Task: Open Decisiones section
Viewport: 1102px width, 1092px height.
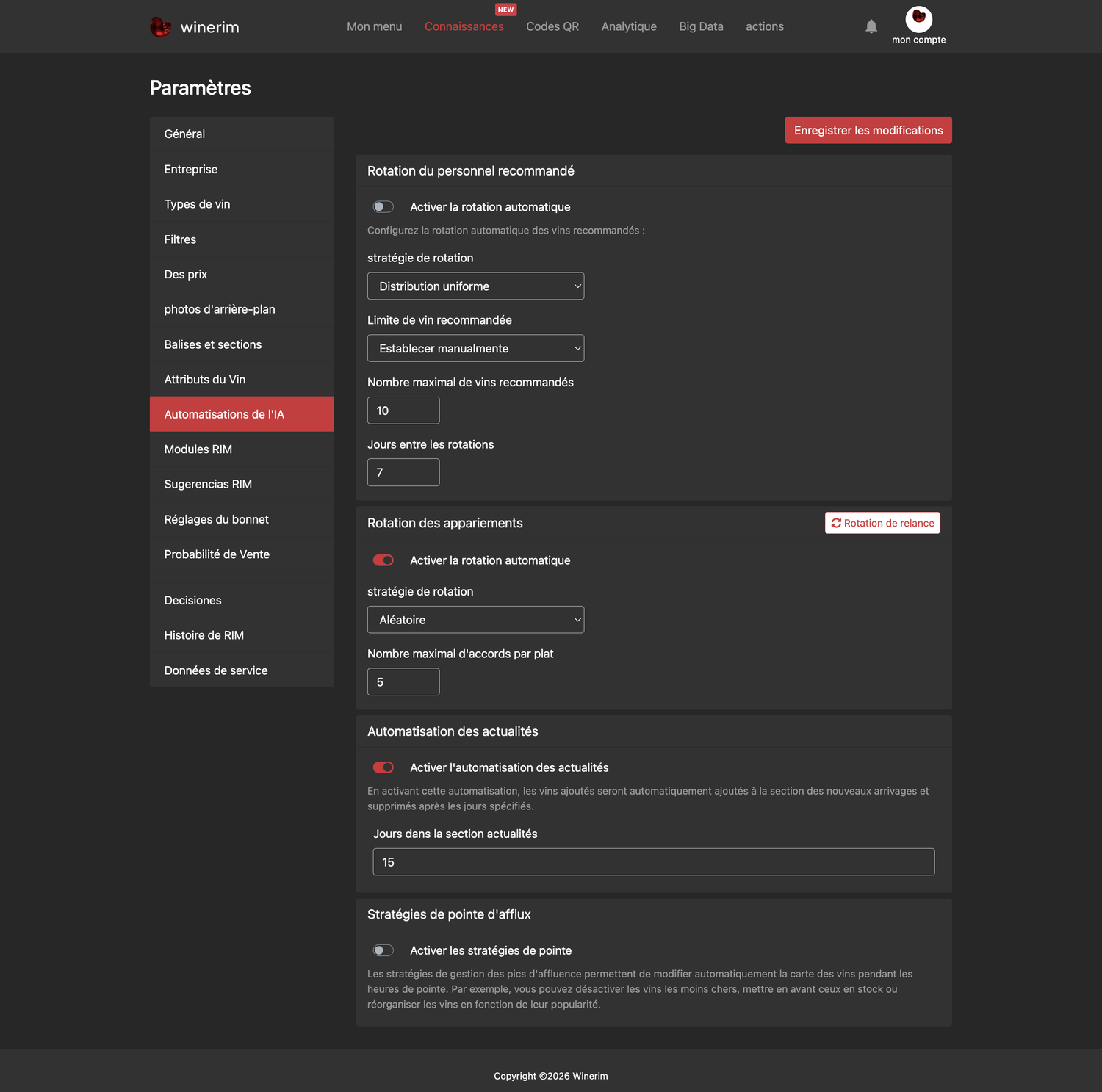Action: (x=242, y=600)
